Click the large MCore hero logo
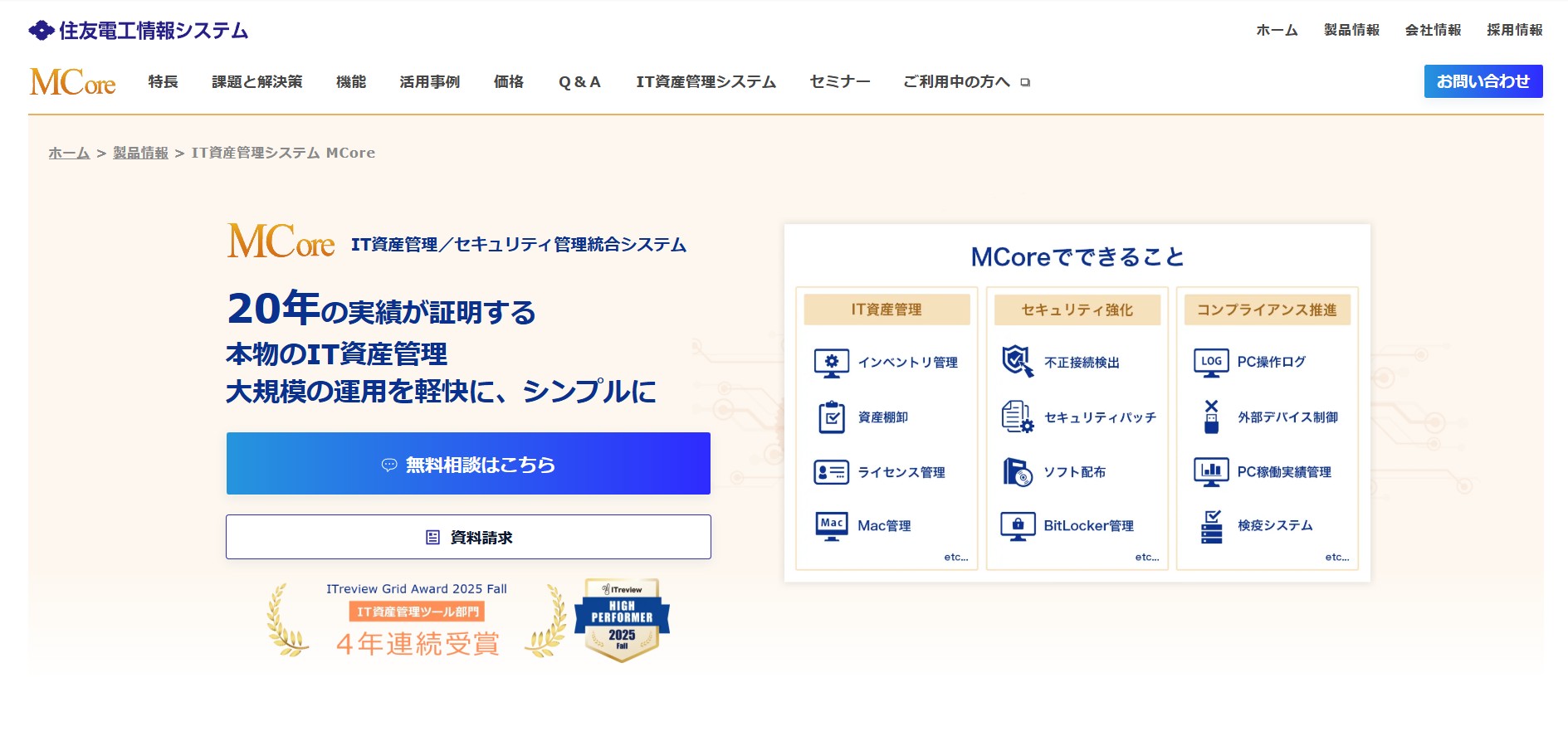 281,241
